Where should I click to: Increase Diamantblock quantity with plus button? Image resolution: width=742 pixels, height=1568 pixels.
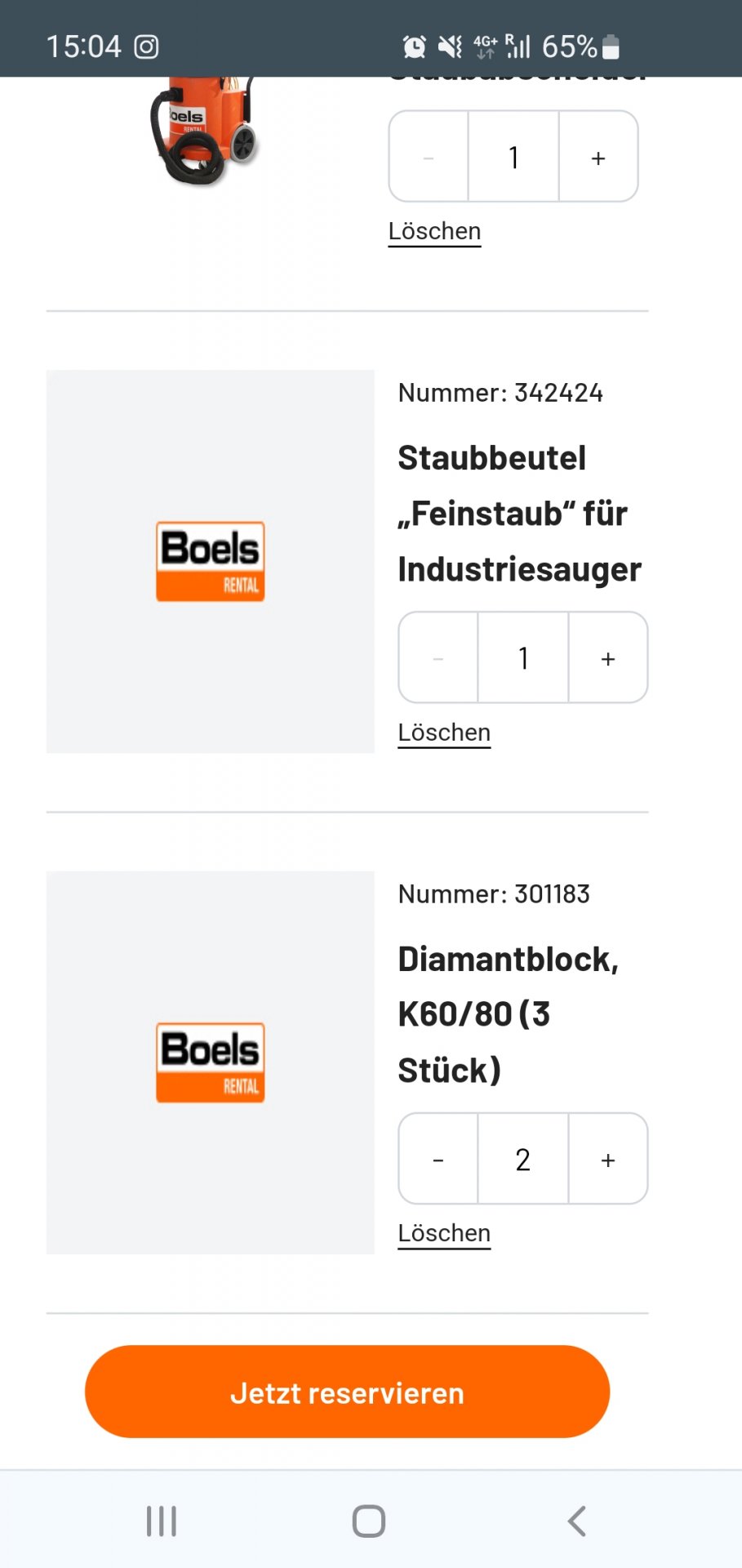(x=608, y=1159)
